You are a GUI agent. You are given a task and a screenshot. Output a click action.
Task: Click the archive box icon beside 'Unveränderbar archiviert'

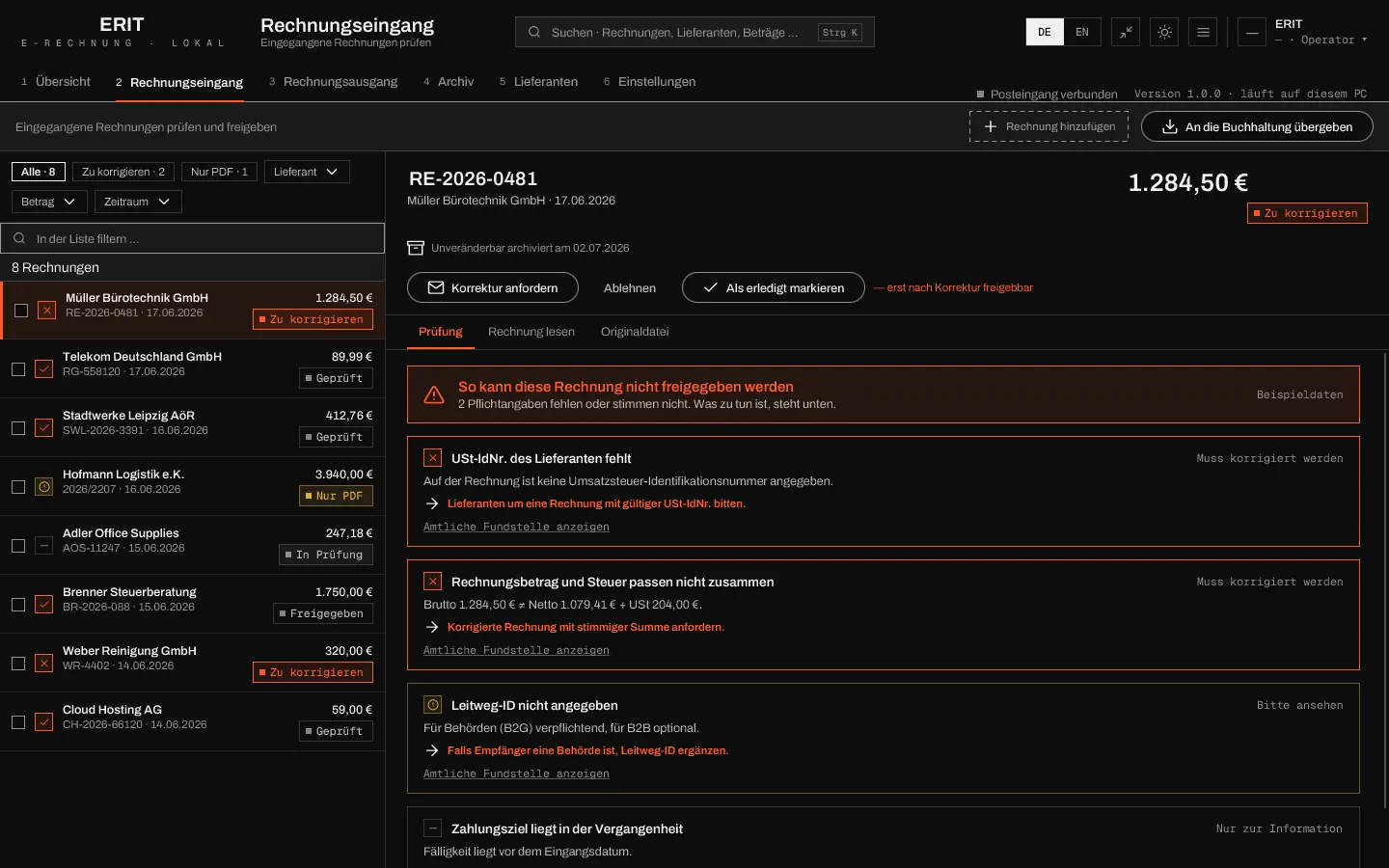[x=416, y=248]
